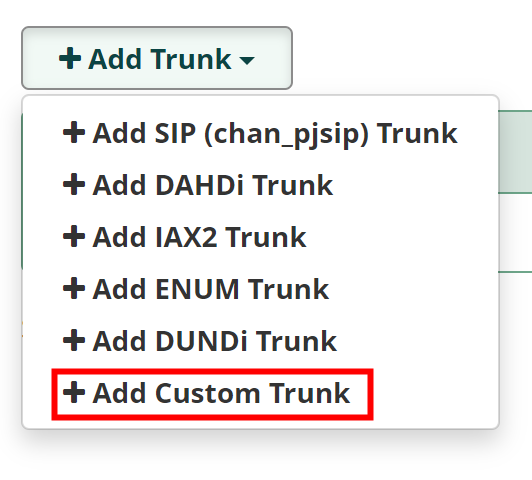Open the Add Trunk dropdown button
Image resolution: width=532 pixels, height=480 pixels.
(157, 58)
